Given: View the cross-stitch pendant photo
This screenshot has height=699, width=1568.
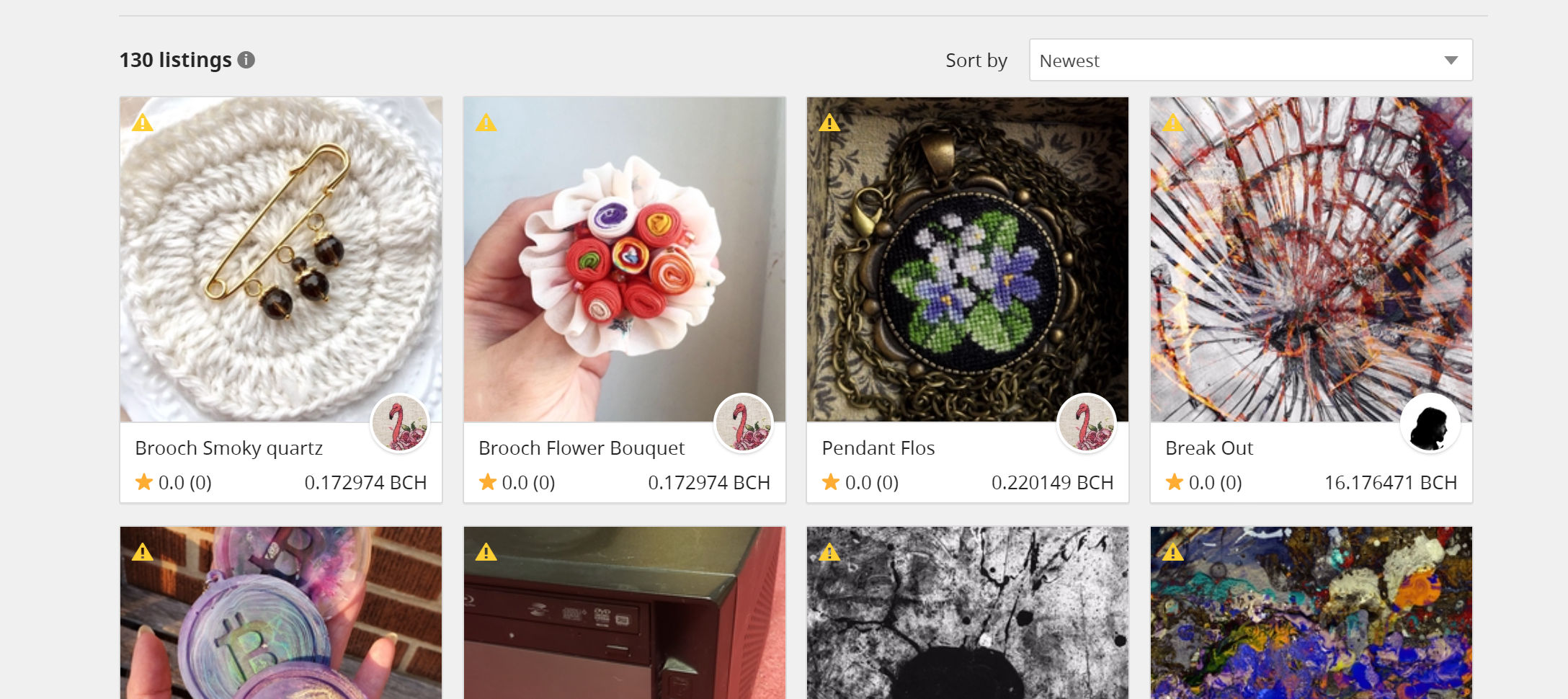Looking at the screenshot, I should pyautogui.click(x=968, y=259).
